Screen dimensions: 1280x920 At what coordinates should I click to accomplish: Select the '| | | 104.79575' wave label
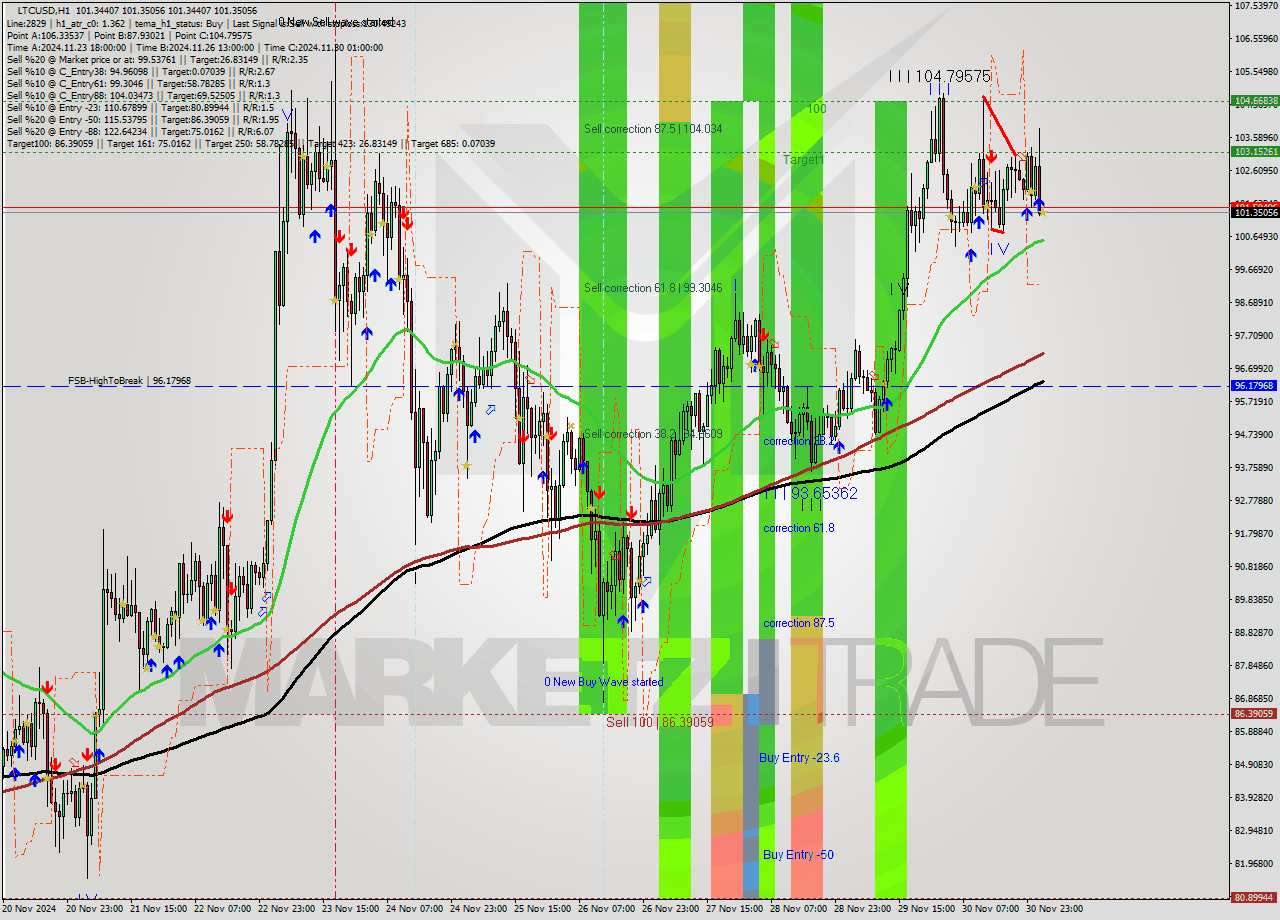(940, 76)
